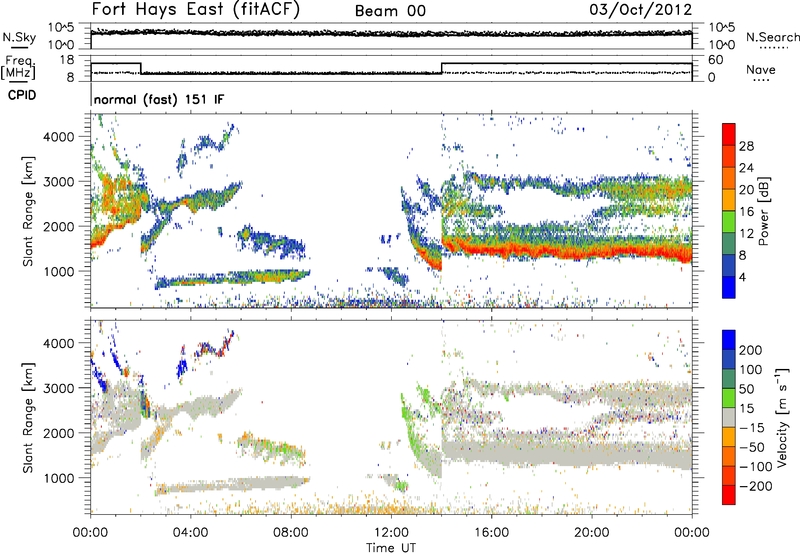Click the 'Time UT' axis label
This screenshot has height=554, width=800.
[x=391, y=548]
